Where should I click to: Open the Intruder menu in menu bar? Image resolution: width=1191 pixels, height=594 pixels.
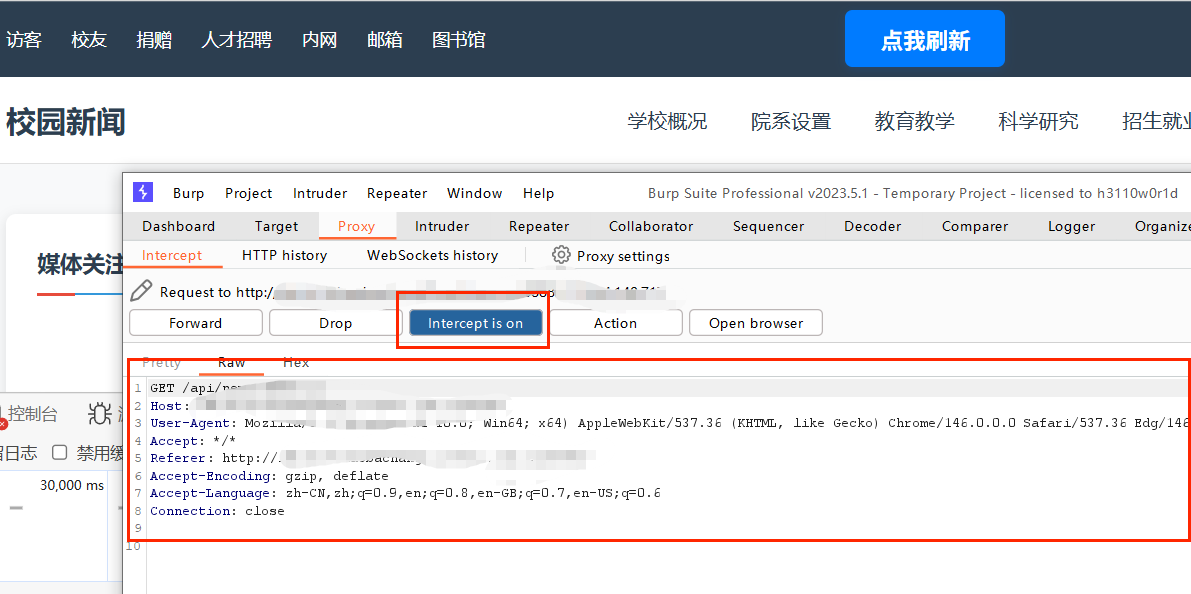(x=320, y=193)
